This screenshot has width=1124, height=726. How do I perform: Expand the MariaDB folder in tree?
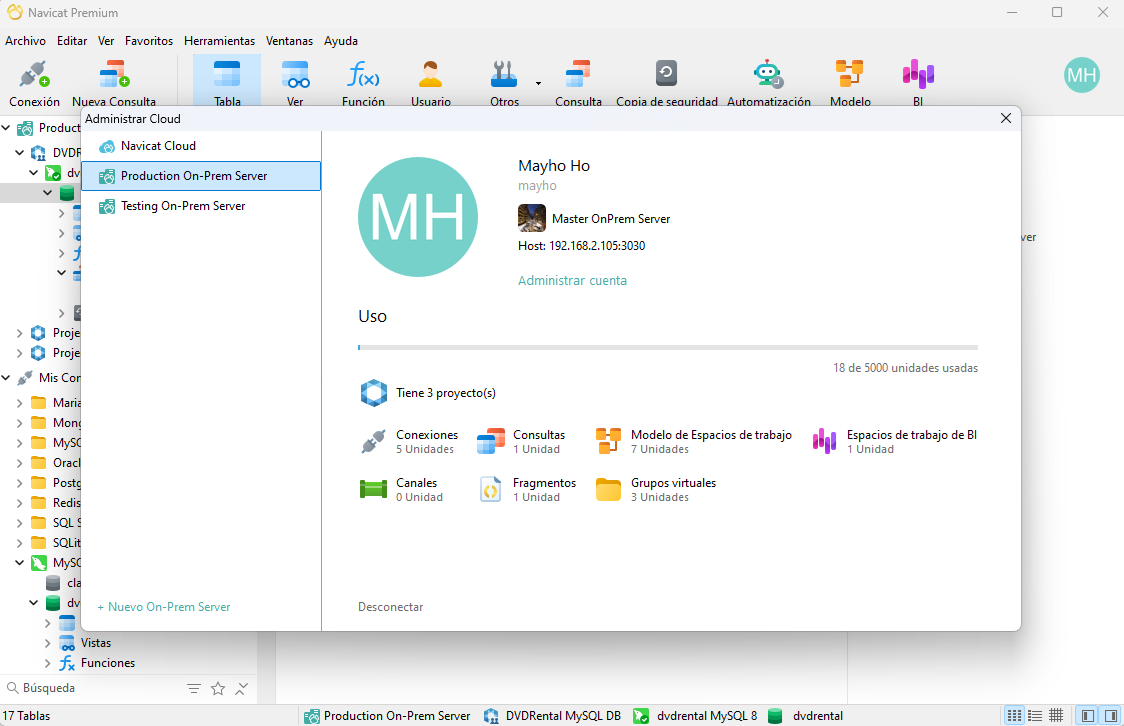19,403
